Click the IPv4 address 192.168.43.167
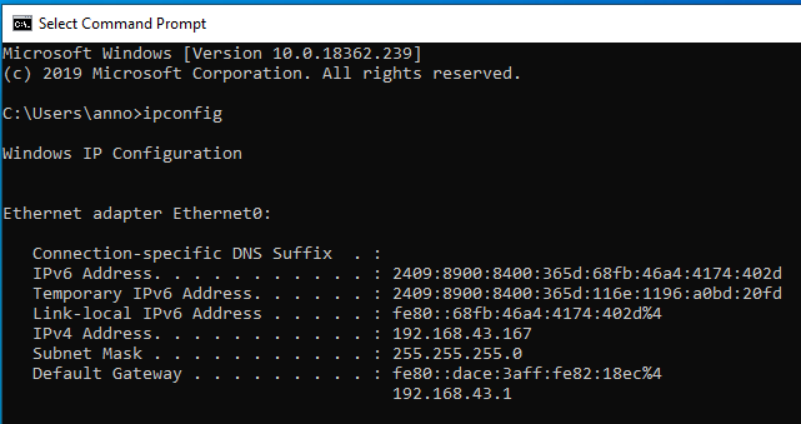This screenshot has height=424, width=802. pyautogui.click(x=463, y=334)
